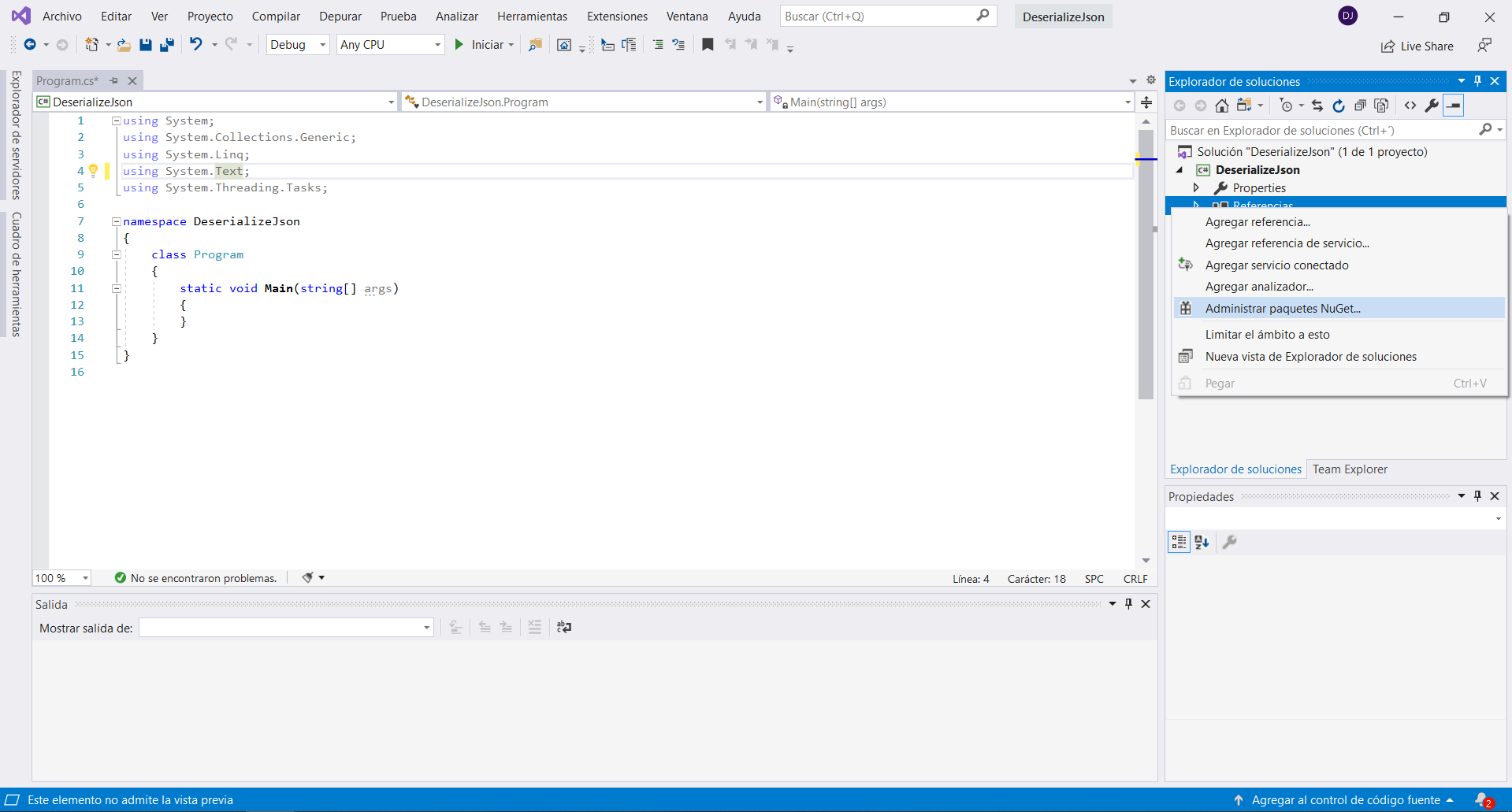The image size is (1512, 812).
Task: Open the Herramientas menu
Action: pos(532,17)
